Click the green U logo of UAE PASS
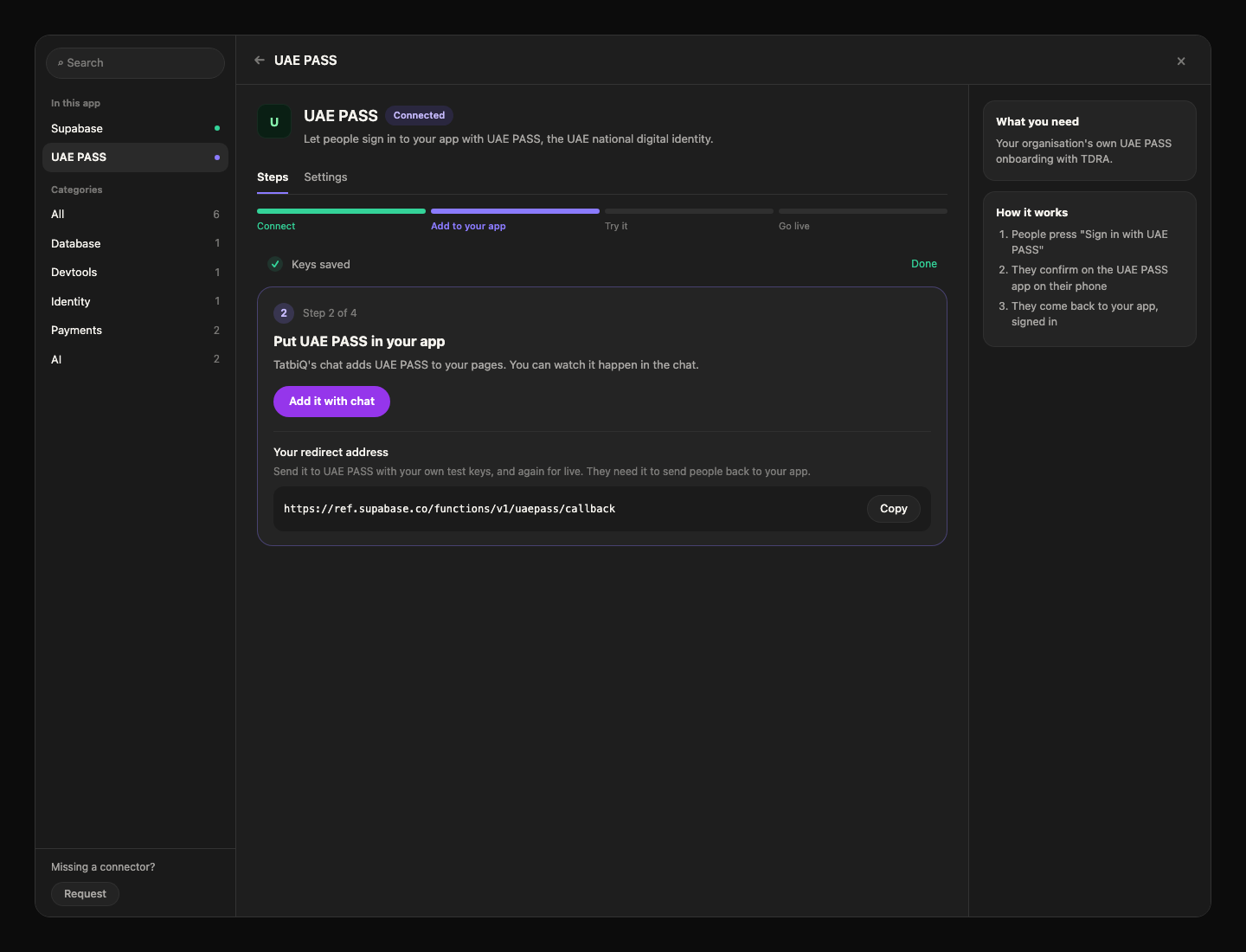 pyautogui.click(x=274, y=122)
